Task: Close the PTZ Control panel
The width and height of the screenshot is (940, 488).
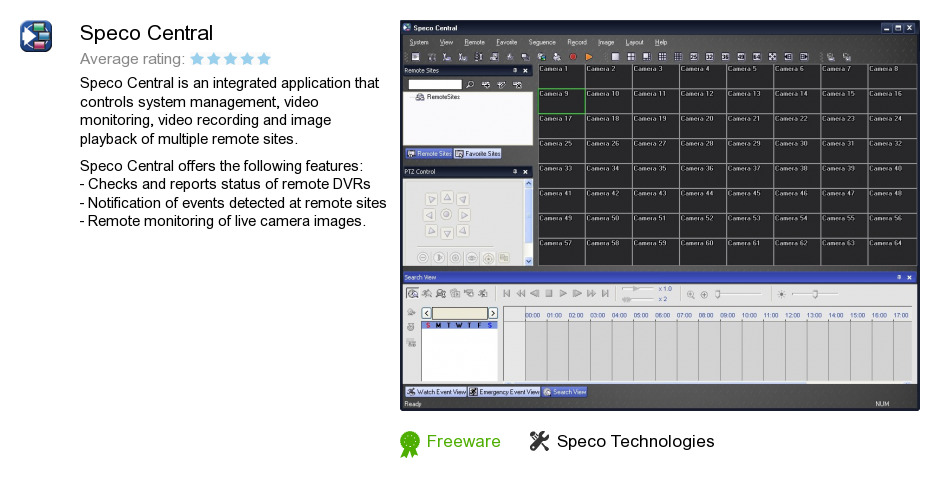Action: pyautogui.click(x=526, y=171)
